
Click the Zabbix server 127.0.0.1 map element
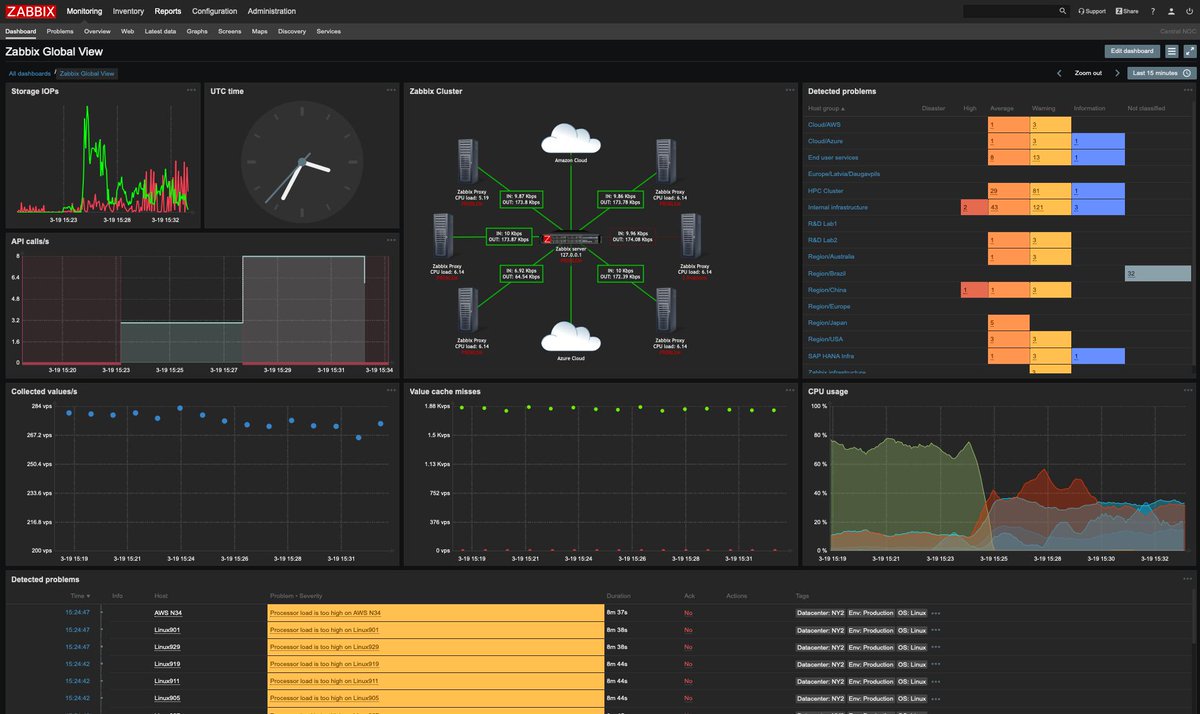(570, 240)
